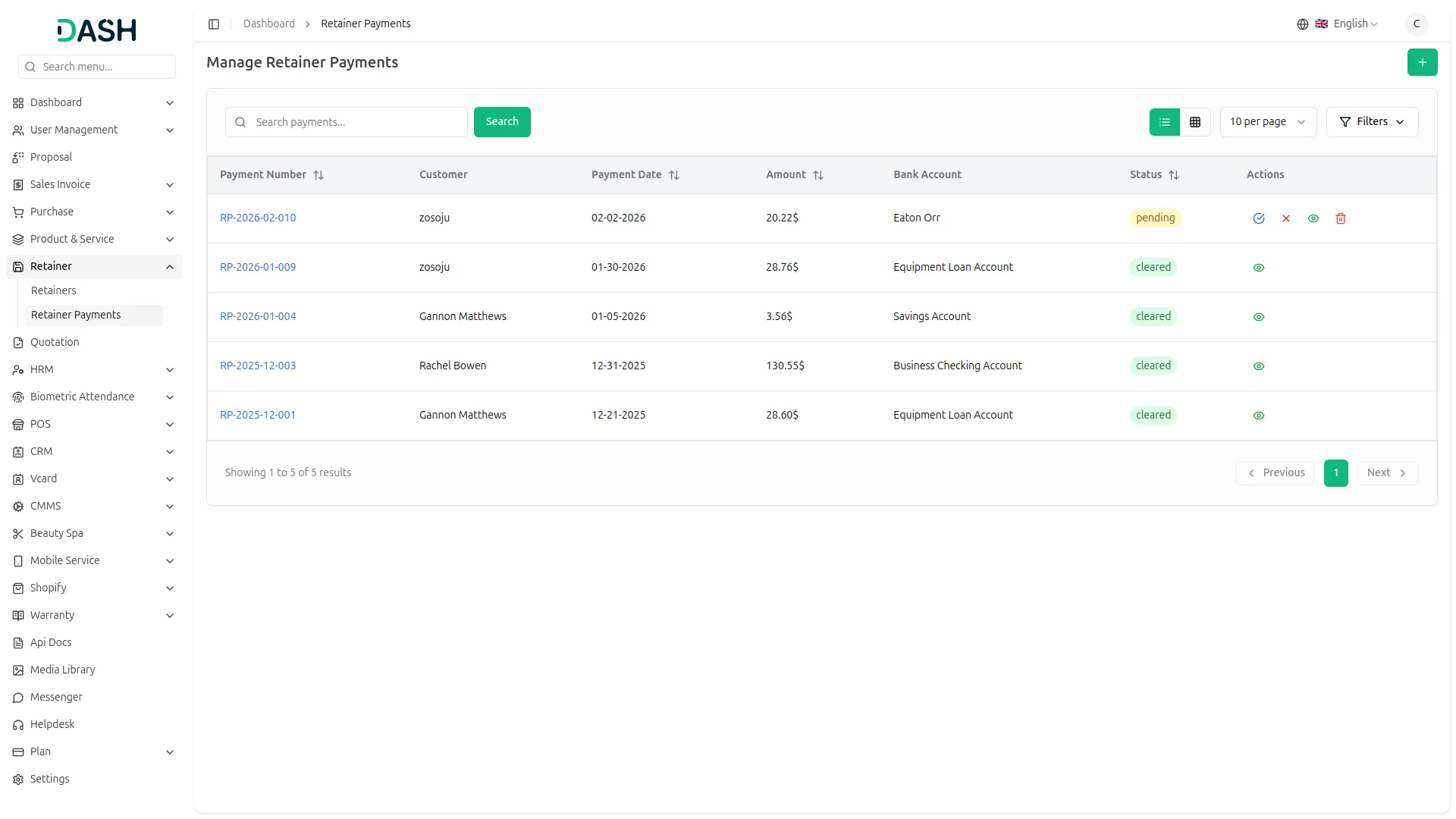Click the green Search button
This screenshot has height=819, width=1456.
[501, 122]
